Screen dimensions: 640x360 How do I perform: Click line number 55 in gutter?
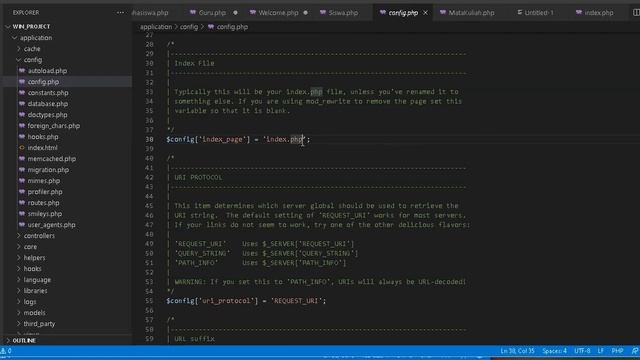tap(149, 301)
